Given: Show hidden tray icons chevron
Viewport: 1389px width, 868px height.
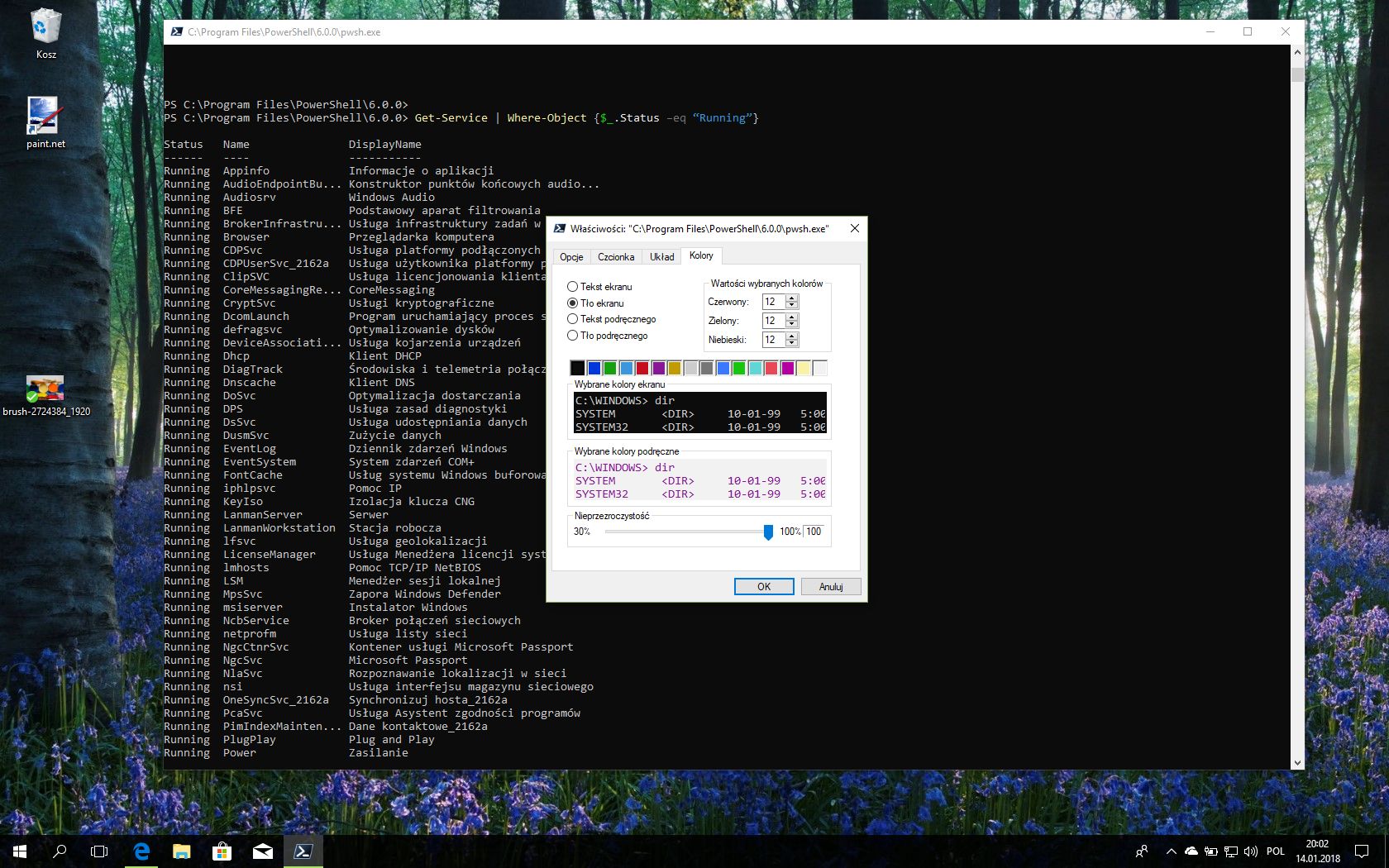Looking at the screenshot, I should point(1171,851).
